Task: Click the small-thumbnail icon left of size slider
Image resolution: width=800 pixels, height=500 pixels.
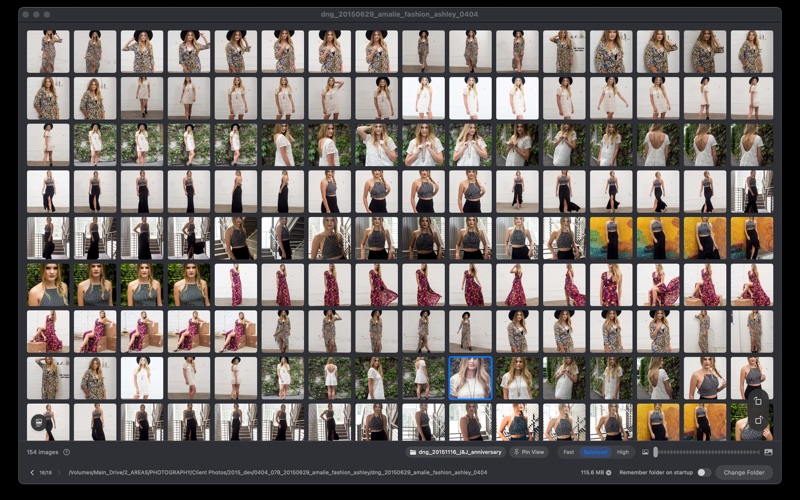Action: pos(645,452)
